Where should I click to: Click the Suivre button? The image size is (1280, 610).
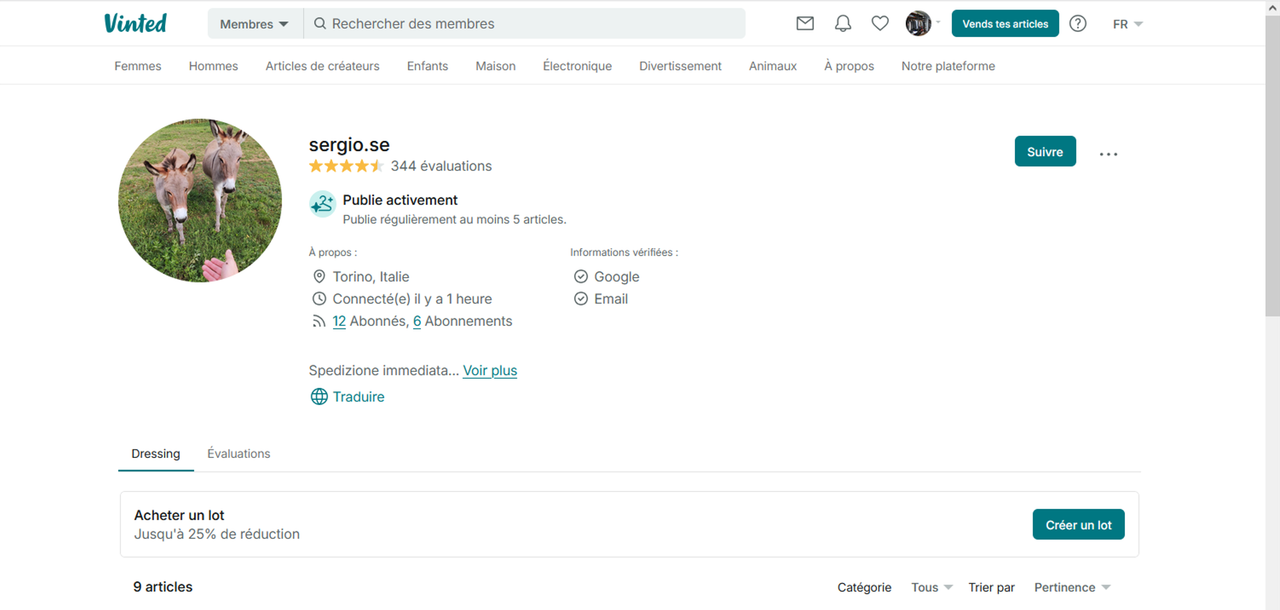1045,151
